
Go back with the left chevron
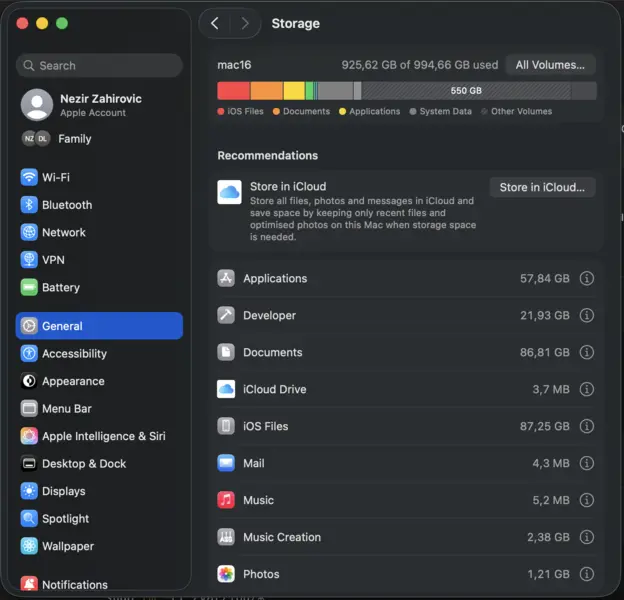click(x=215, y=23)
